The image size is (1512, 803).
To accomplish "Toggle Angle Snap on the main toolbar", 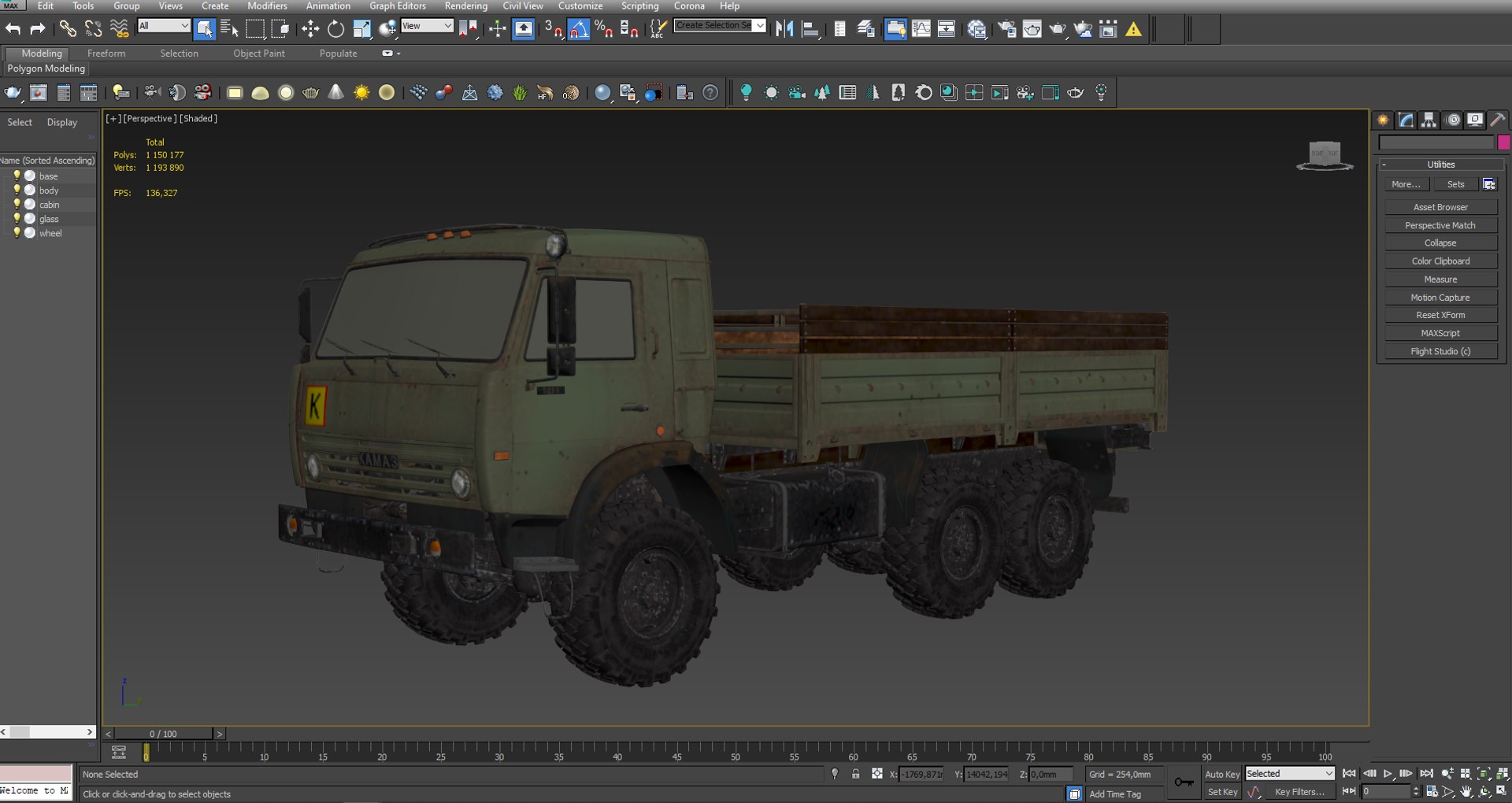I will [579, 29].
